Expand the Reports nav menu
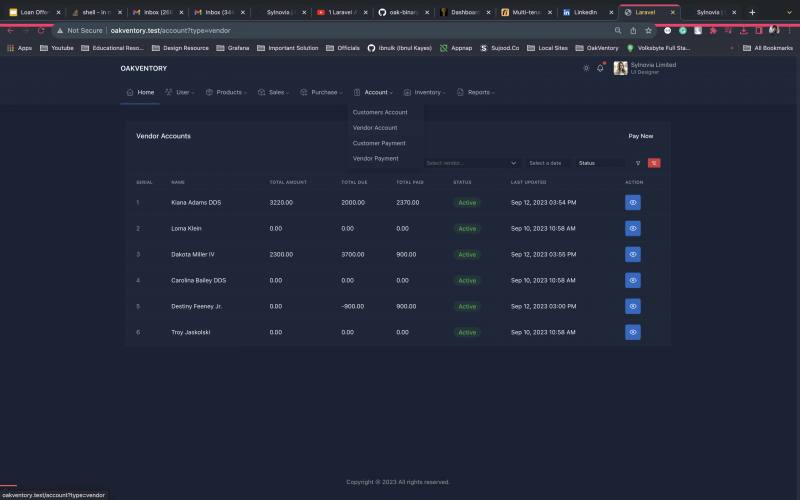Screen dimensions: 800x500 [x=476, y=92]
